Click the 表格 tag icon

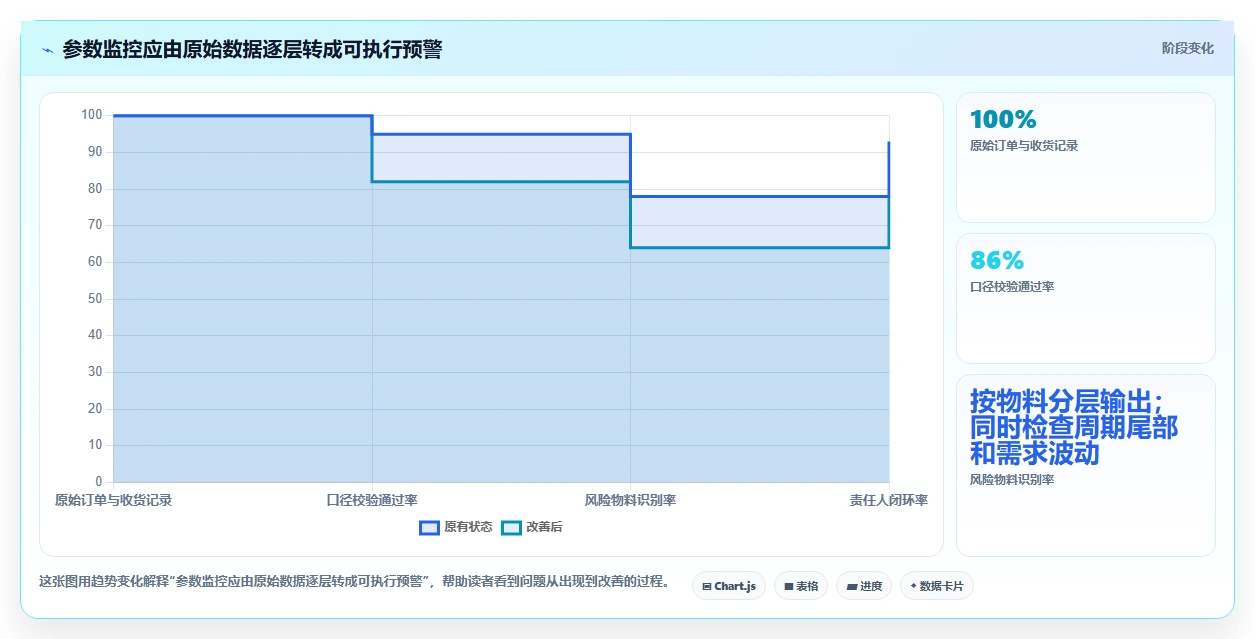click(x=788, y=586)
